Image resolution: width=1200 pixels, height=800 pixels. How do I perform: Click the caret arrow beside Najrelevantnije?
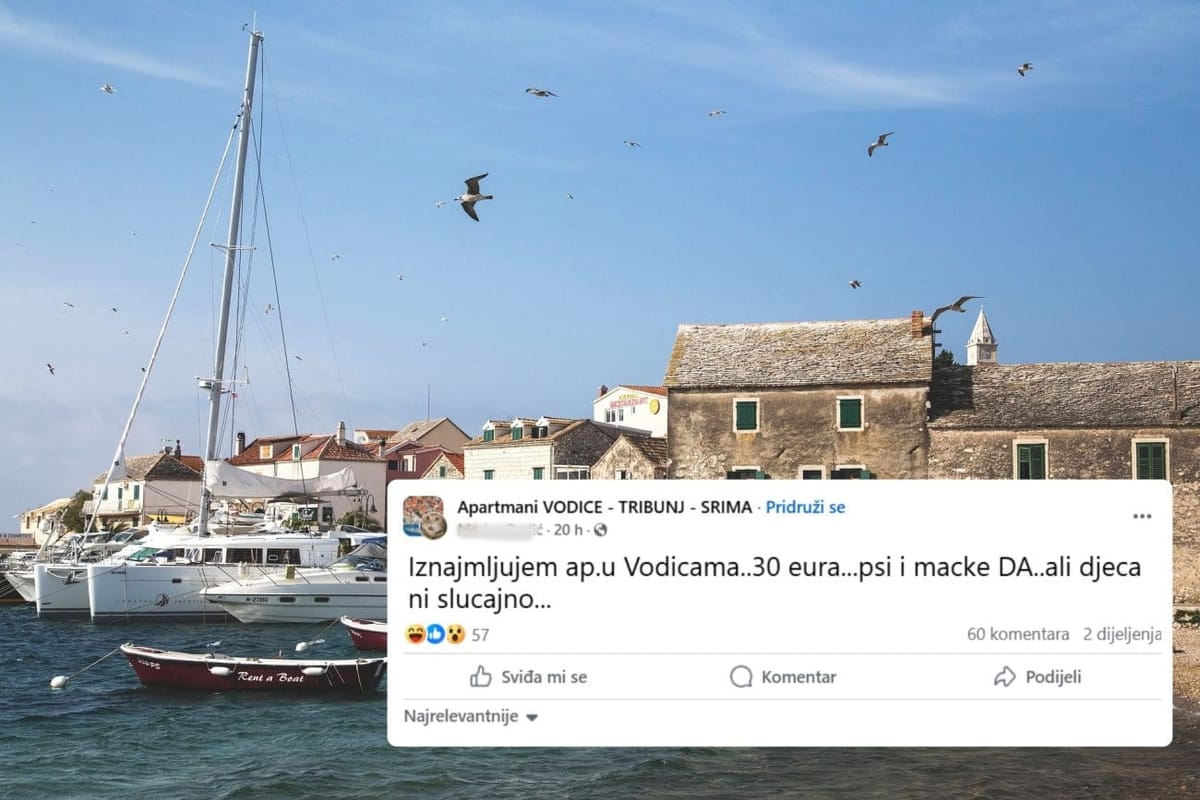pos(531,718)
